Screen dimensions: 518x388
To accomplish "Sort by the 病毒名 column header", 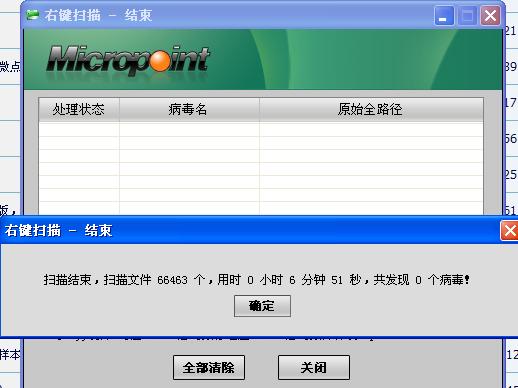I will click(189, 109).
